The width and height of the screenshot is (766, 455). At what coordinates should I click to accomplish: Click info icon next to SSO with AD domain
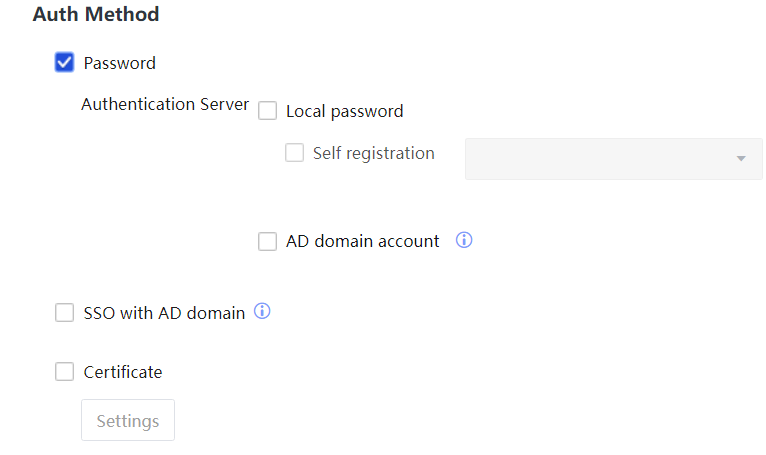[262, 311]
